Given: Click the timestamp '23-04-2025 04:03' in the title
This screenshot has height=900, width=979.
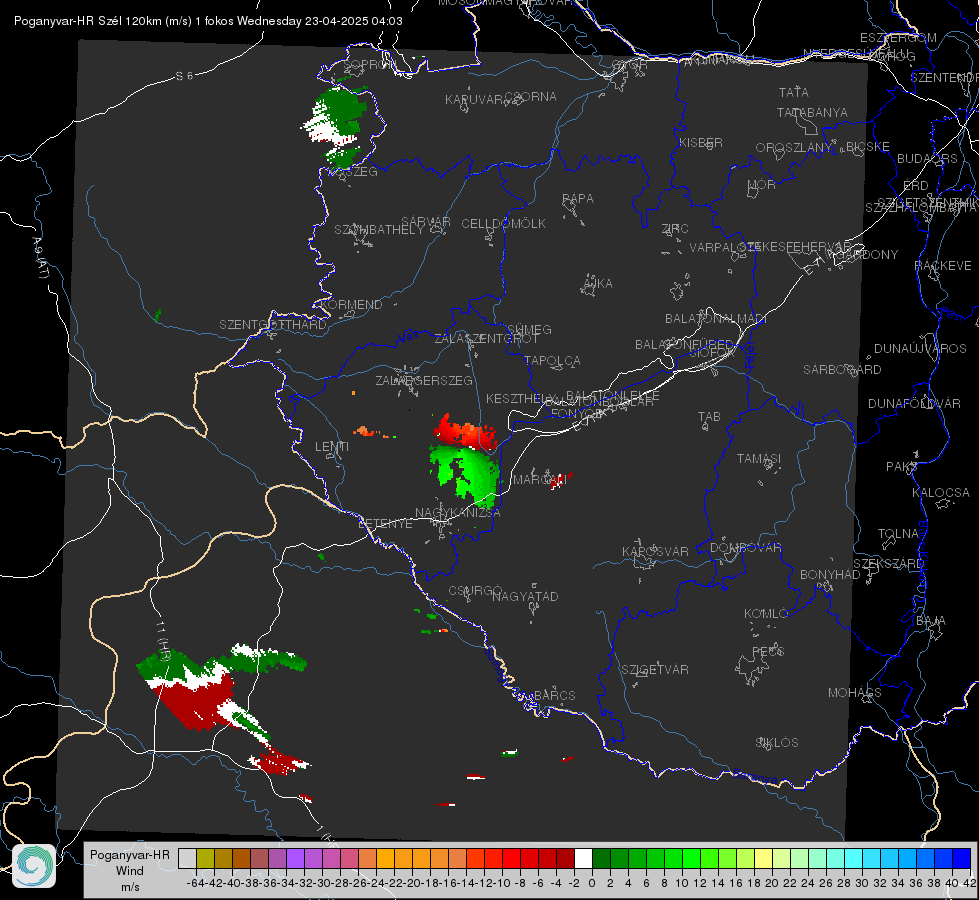Looking at the screenshot, I should tap(353, 21).
